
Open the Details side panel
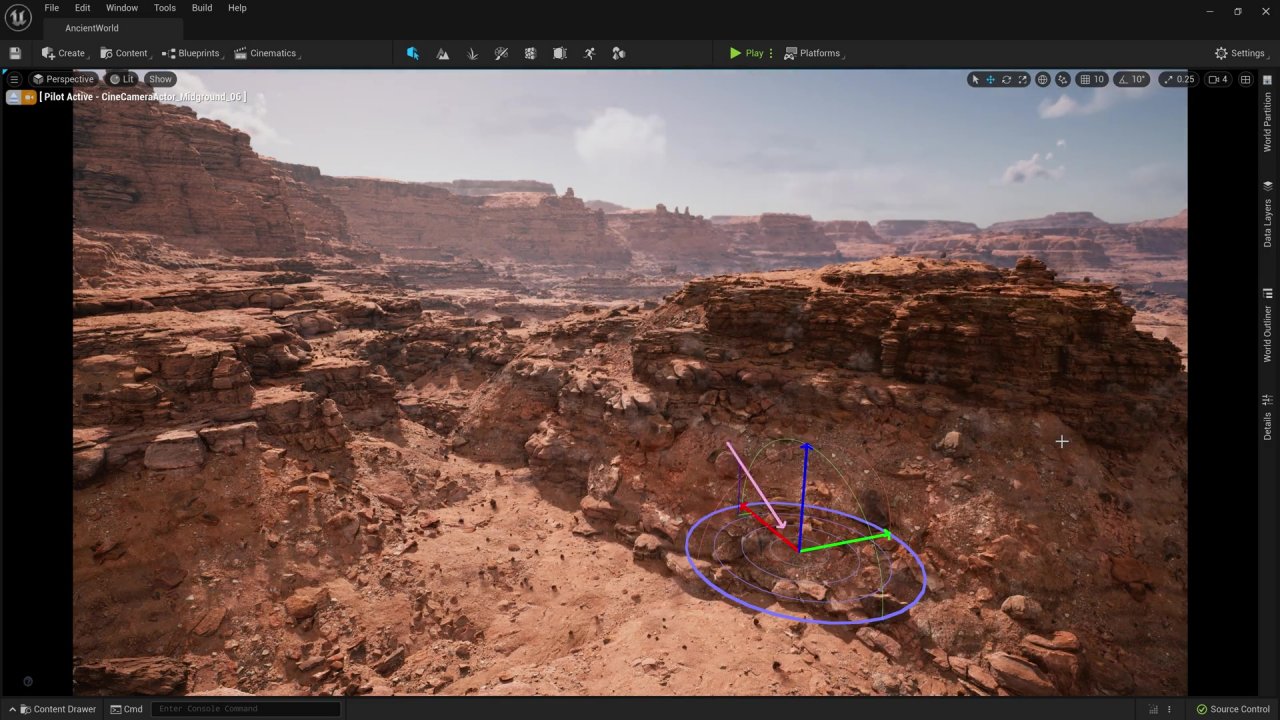click(1267, 417)
